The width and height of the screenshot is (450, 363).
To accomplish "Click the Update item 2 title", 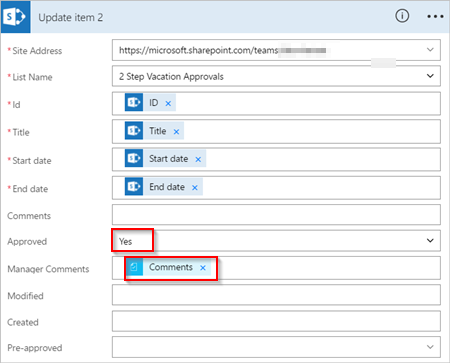I will pos(71,17).
